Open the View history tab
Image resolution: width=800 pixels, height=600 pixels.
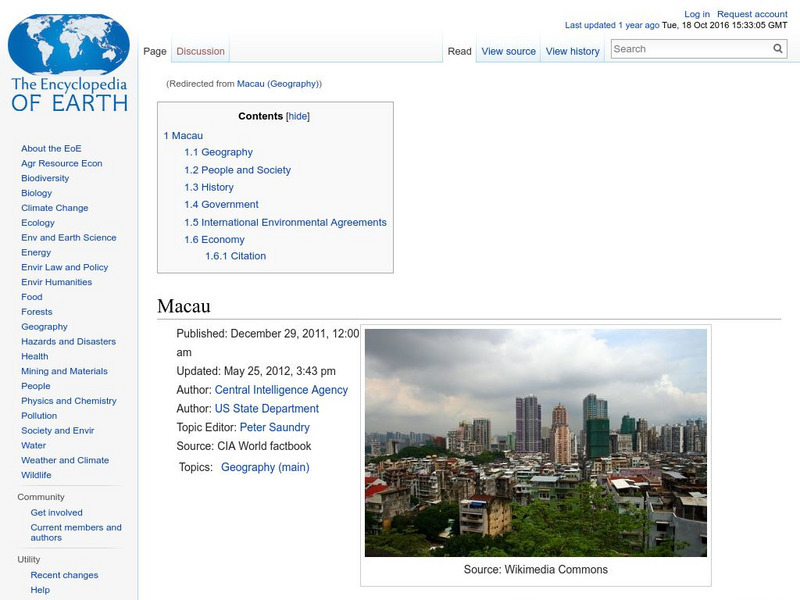(x=573, y=50)
